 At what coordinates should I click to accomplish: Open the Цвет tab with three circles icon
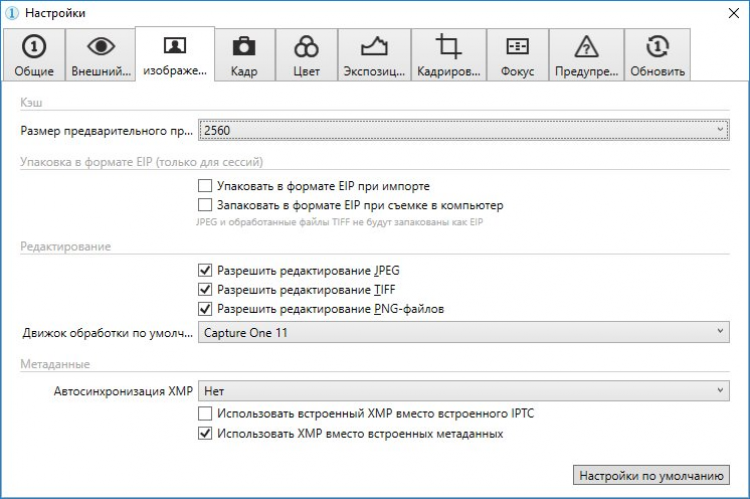tap(306, 46)
